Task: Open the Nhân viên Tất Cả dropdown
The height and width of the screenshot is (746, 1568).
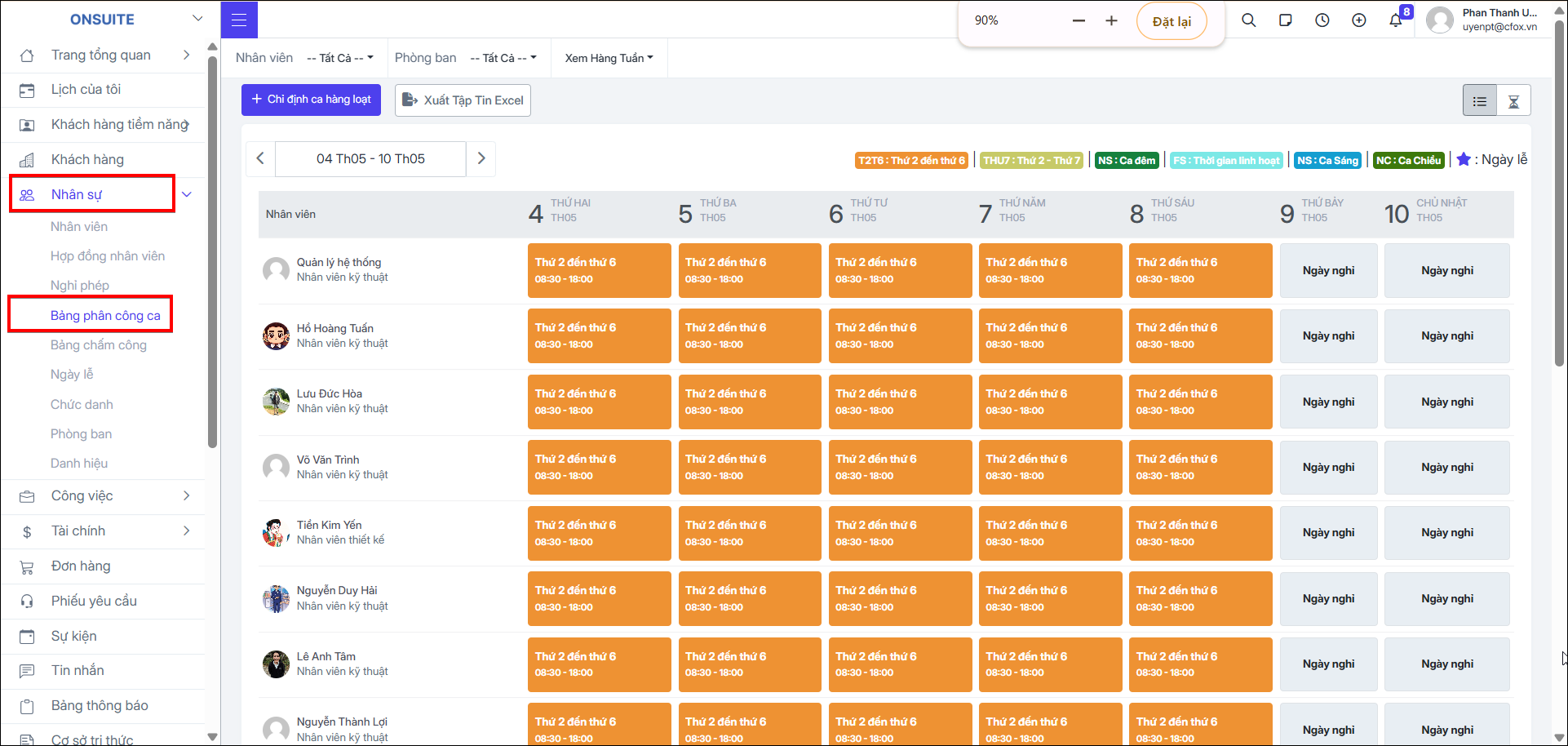Action: pos(340,58)
